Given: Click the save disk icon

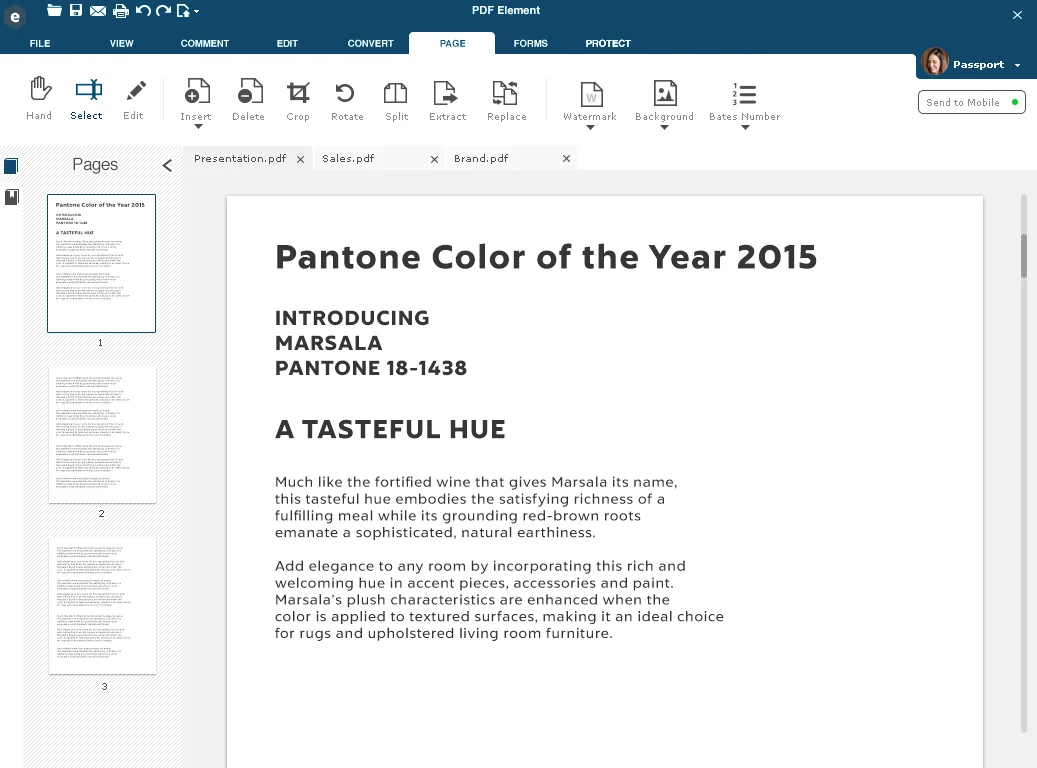Looking at the screenshot, I should point(76,11).
